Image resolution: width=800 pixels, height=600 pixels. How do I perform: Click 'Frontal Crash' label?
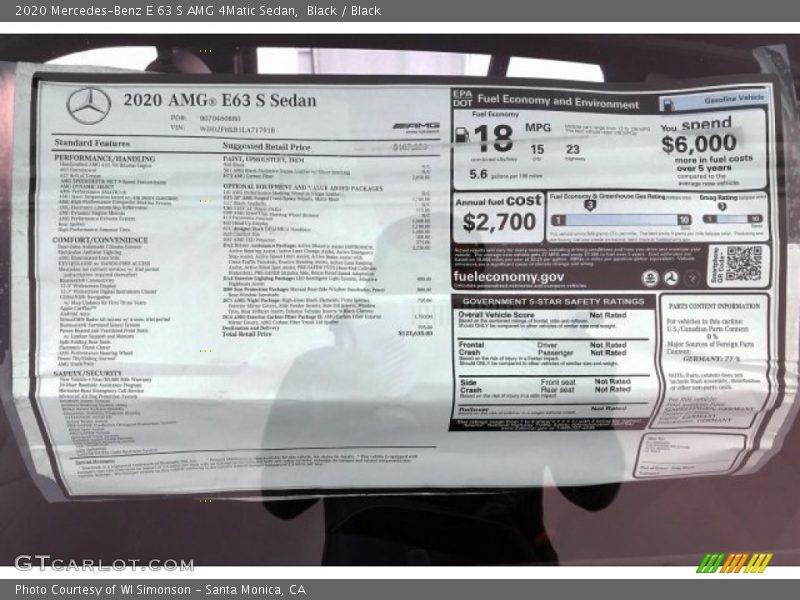(x=471, y=348)
